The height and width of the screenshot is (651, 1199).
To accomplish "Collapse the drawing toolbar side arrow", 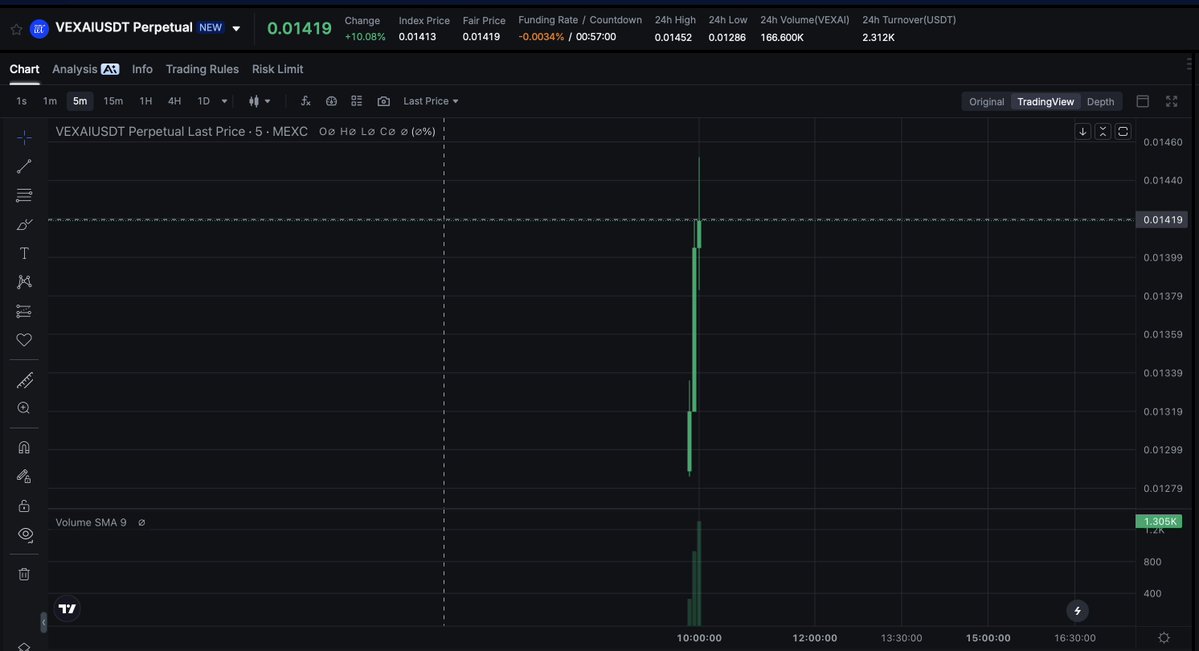I will click(44, 623).
